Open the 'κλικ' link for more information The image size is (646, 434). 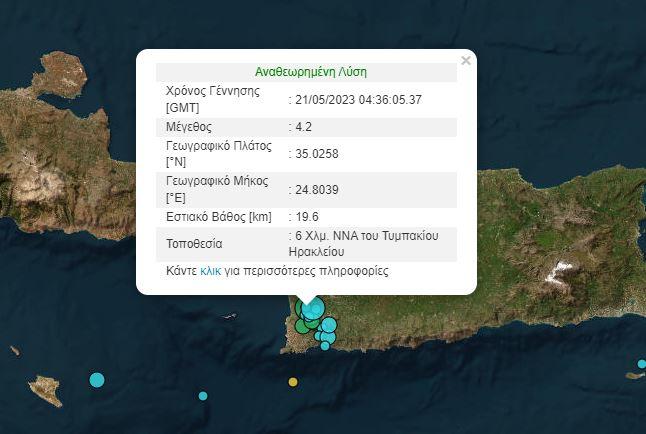(210, 271)
